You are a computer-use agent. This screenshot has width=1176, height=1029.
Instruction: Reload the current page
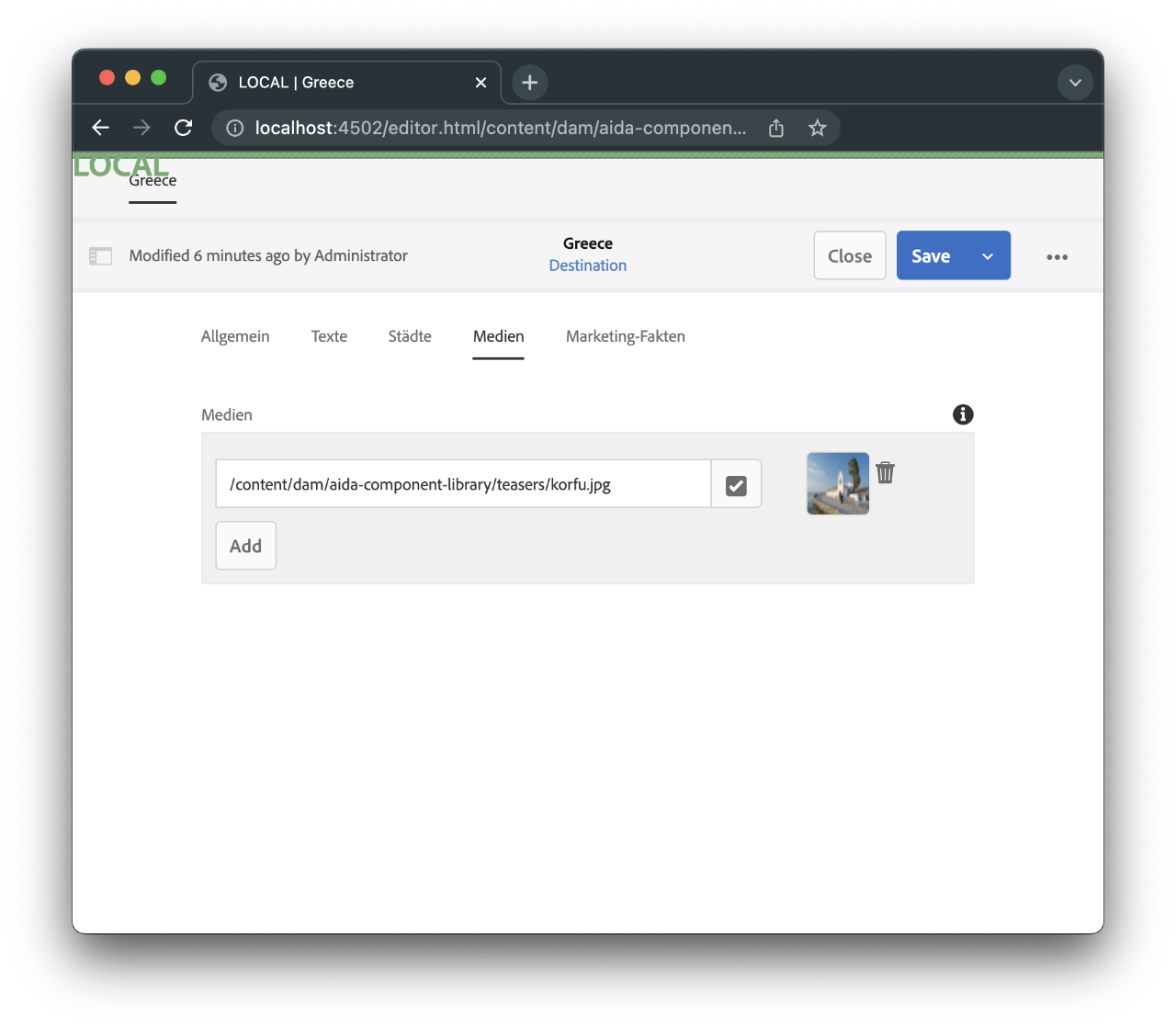tap(183, 128)
